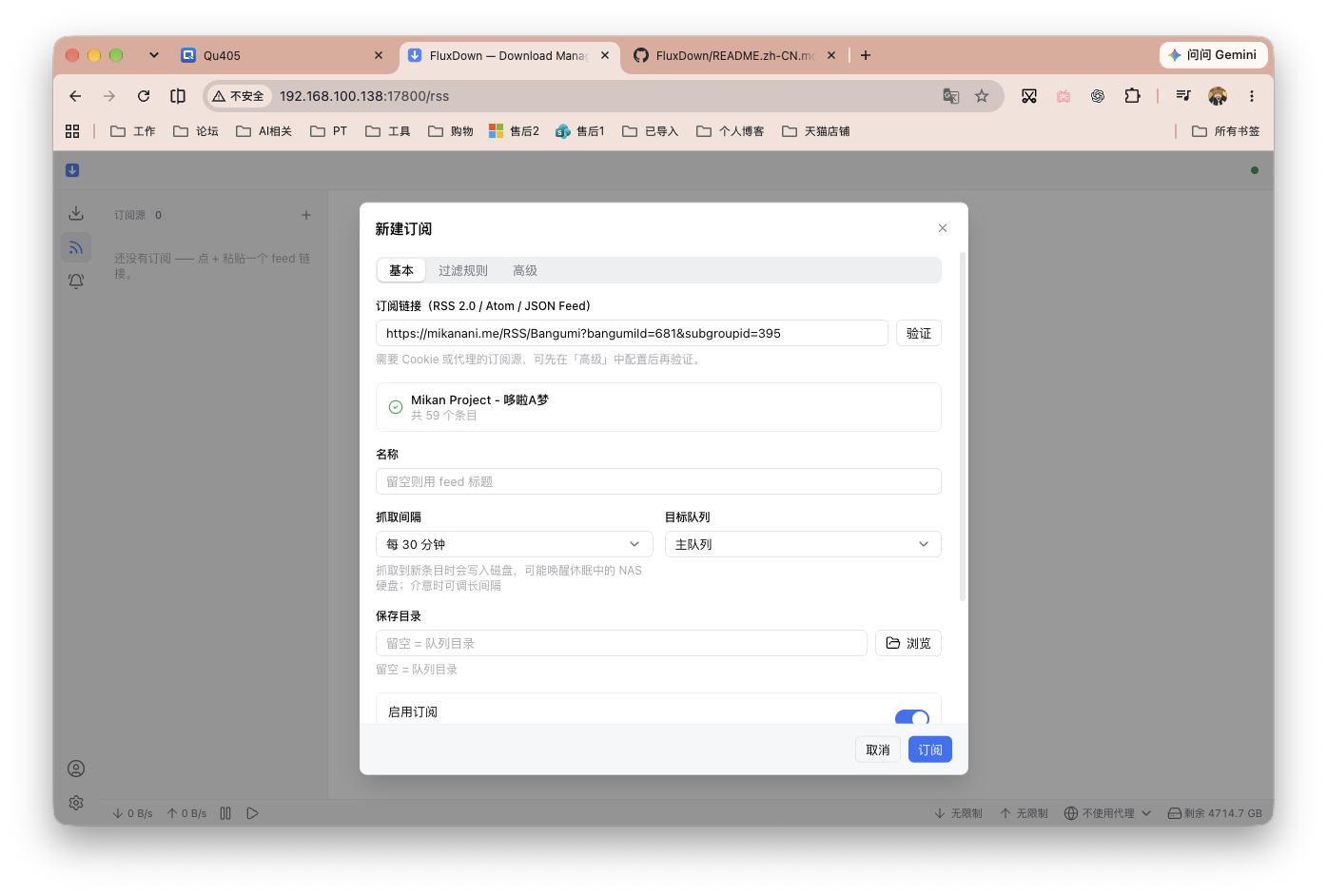Close the 新建订阅 dialog

(x=943, y=228)
